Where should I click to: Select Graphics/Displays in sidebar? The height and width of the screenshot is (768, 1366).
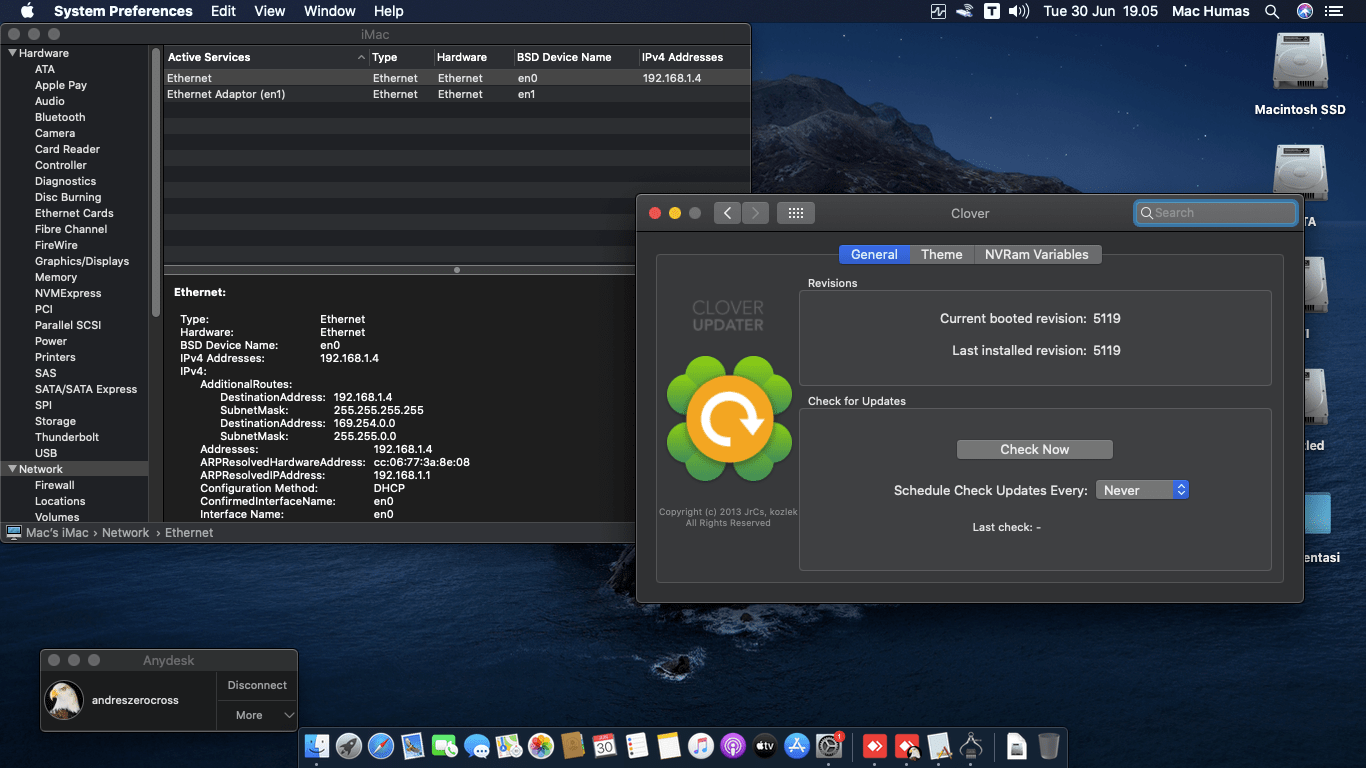coord(82,261)
